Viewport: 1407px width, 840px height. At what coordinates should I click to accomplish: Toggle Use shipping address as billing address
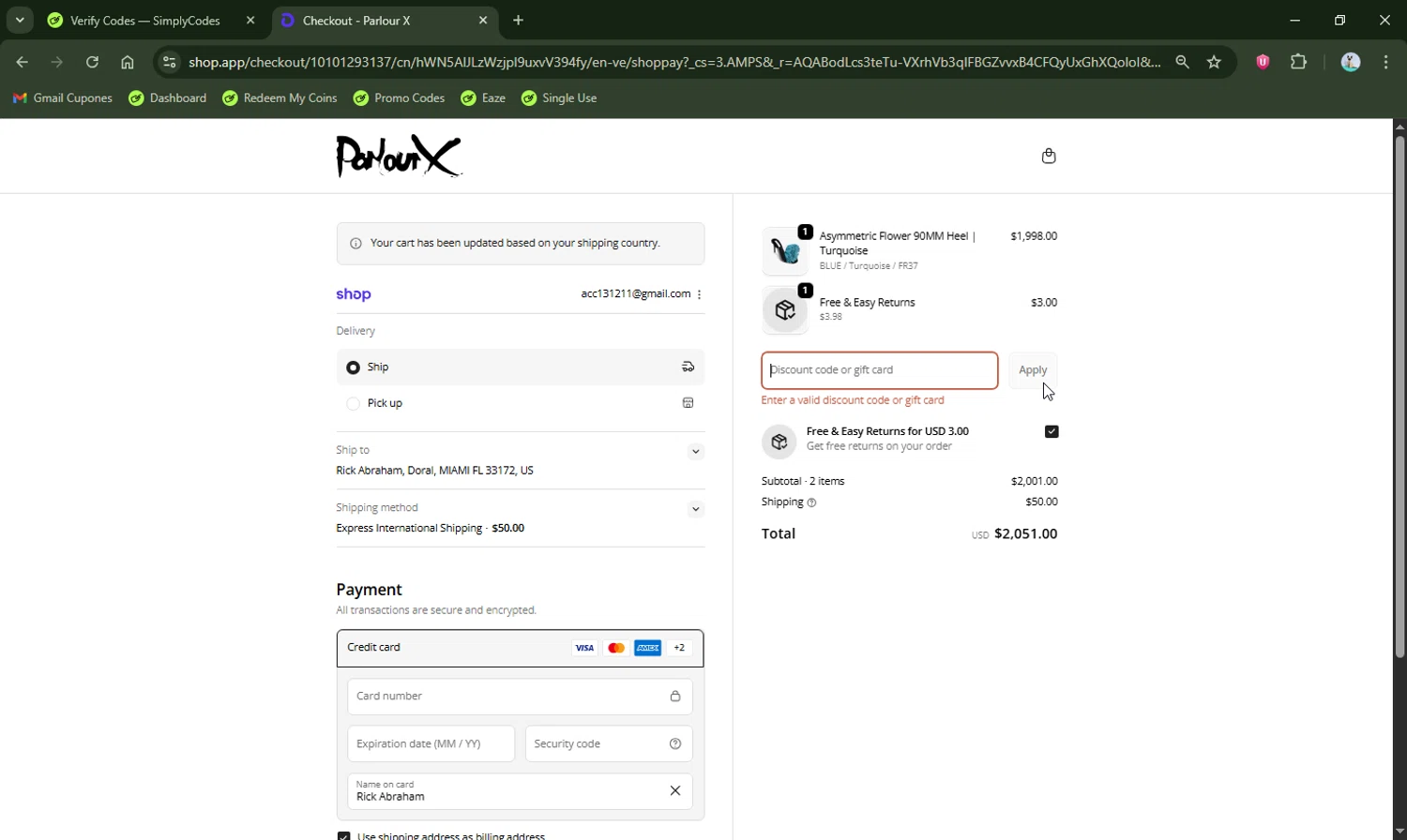click(343, 835)
